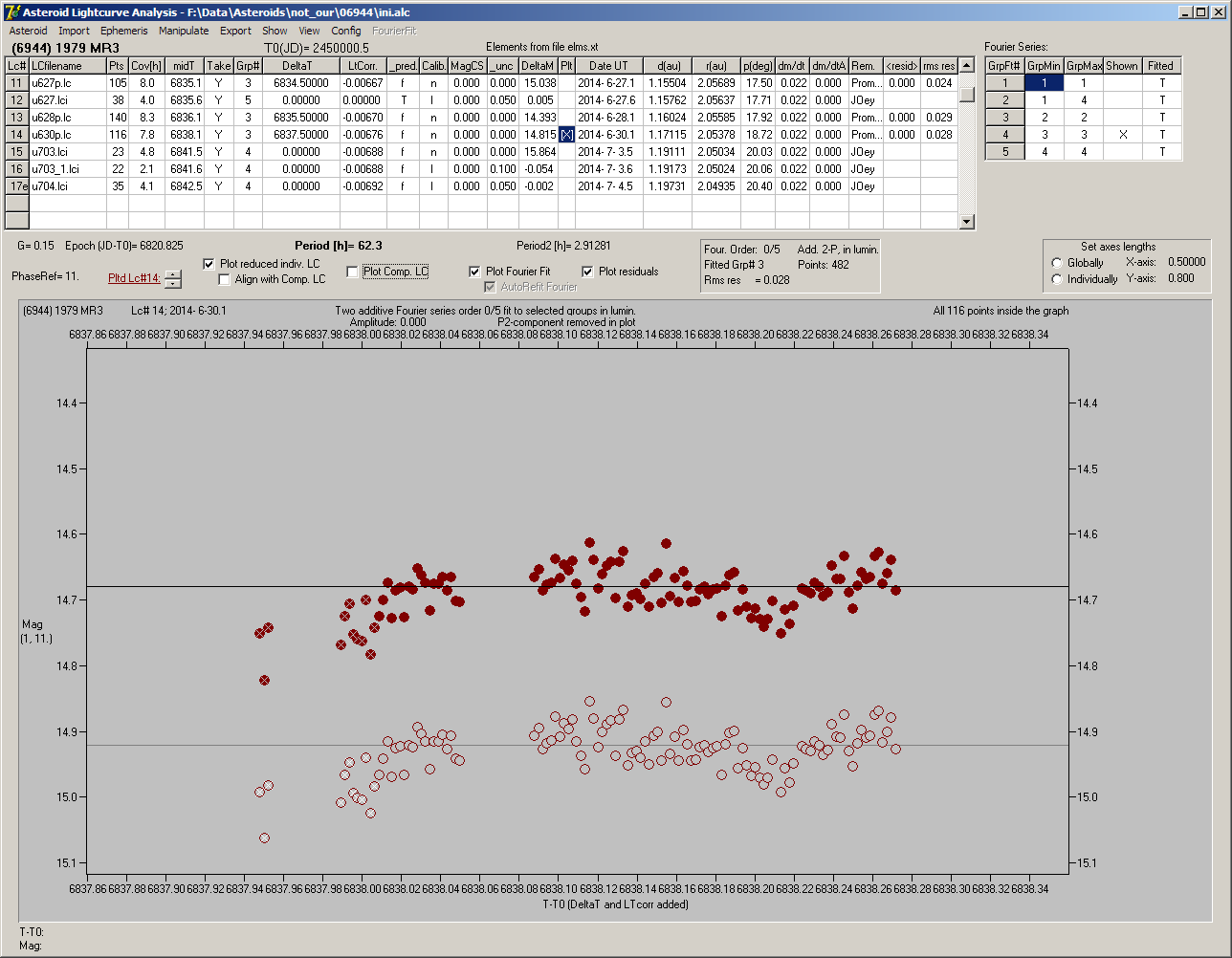Viewport: 1232px width, 958px height.
Task: Click the rms res column header
Action: (939, 66)
